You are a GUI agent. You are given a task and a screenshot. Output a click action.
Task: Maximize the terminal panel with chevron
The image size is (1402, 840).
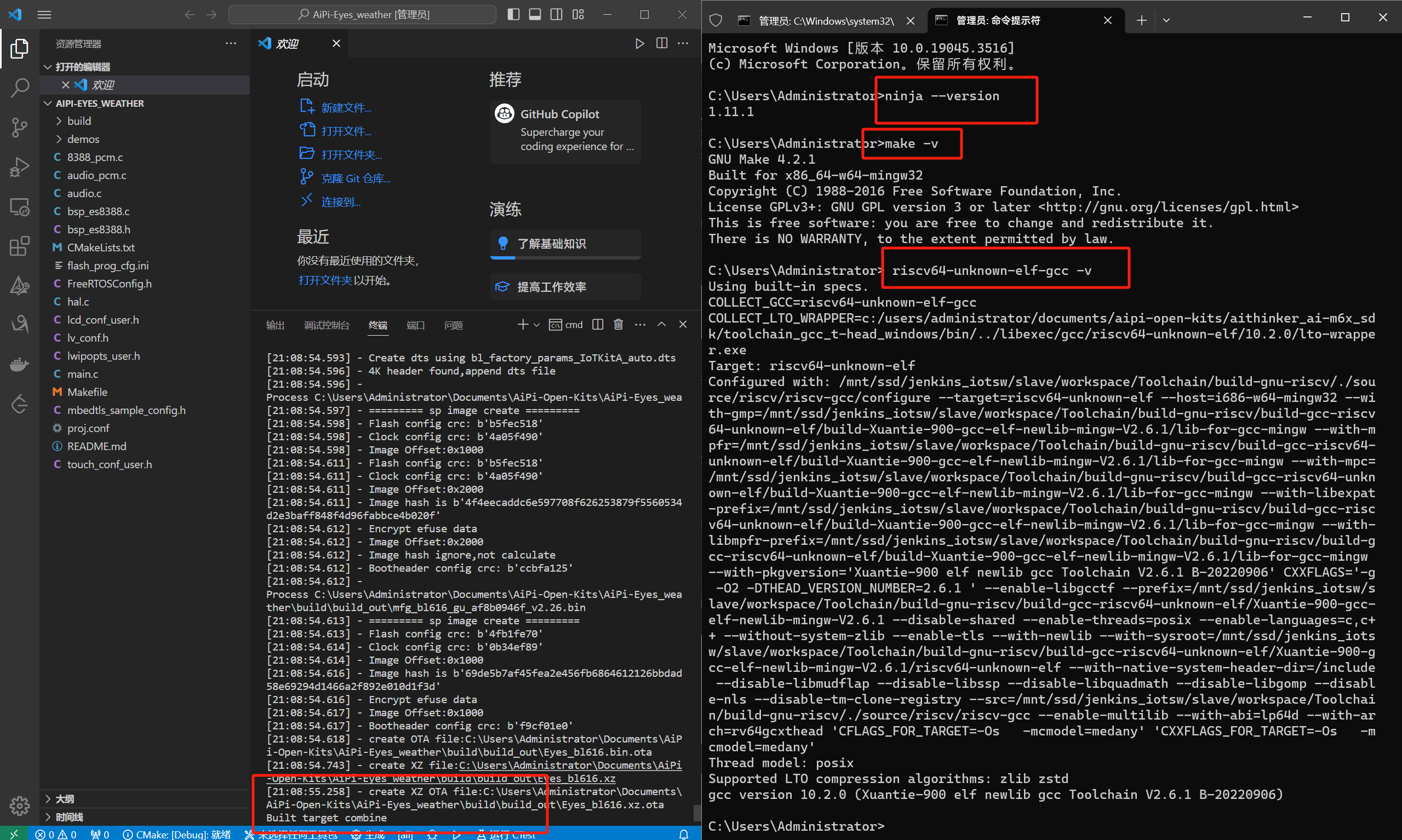(661, 324)
